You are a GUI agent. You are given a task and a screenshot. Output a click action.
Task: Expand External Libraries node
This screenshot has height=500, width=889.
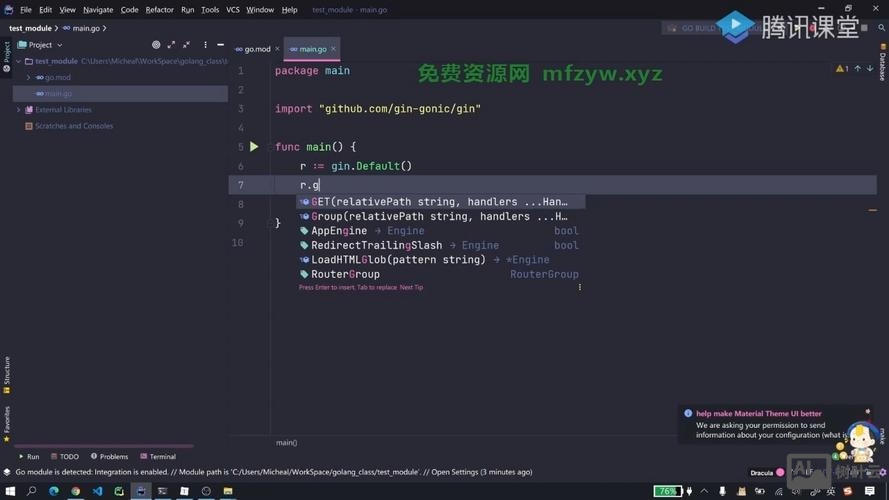tap(19, 109)
